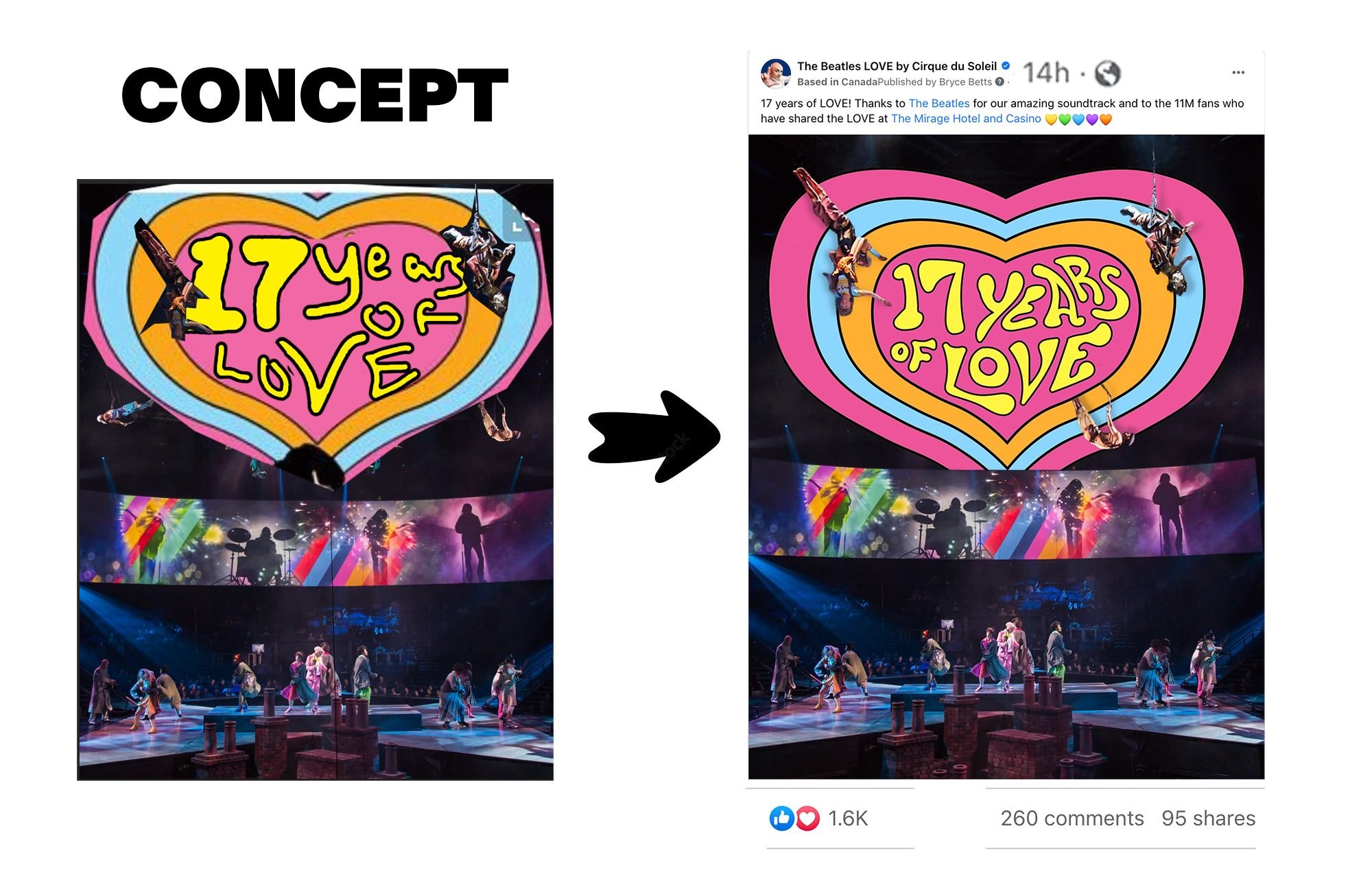Click The Beatles LOVE by Cirque du Soleil page name

(x=897, y=67)
